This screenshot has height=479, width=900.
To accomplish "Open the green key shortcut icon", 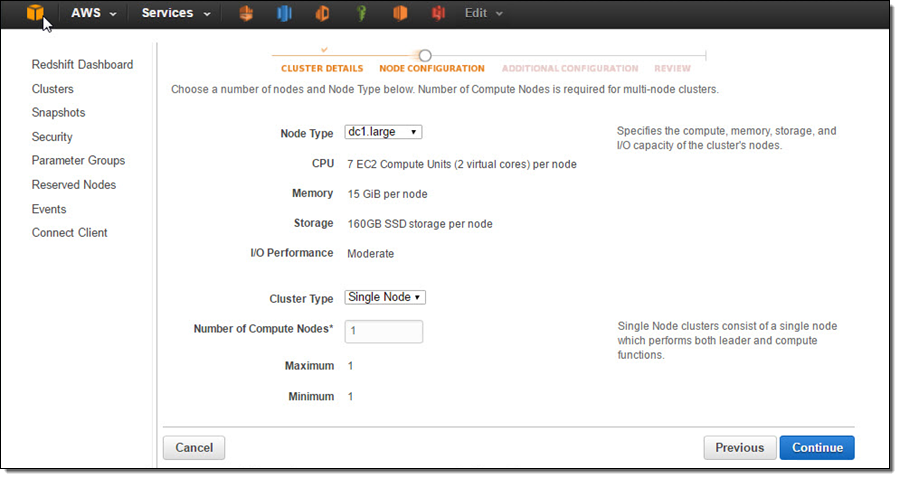I will pyautogui.click(x=361, y=13).
